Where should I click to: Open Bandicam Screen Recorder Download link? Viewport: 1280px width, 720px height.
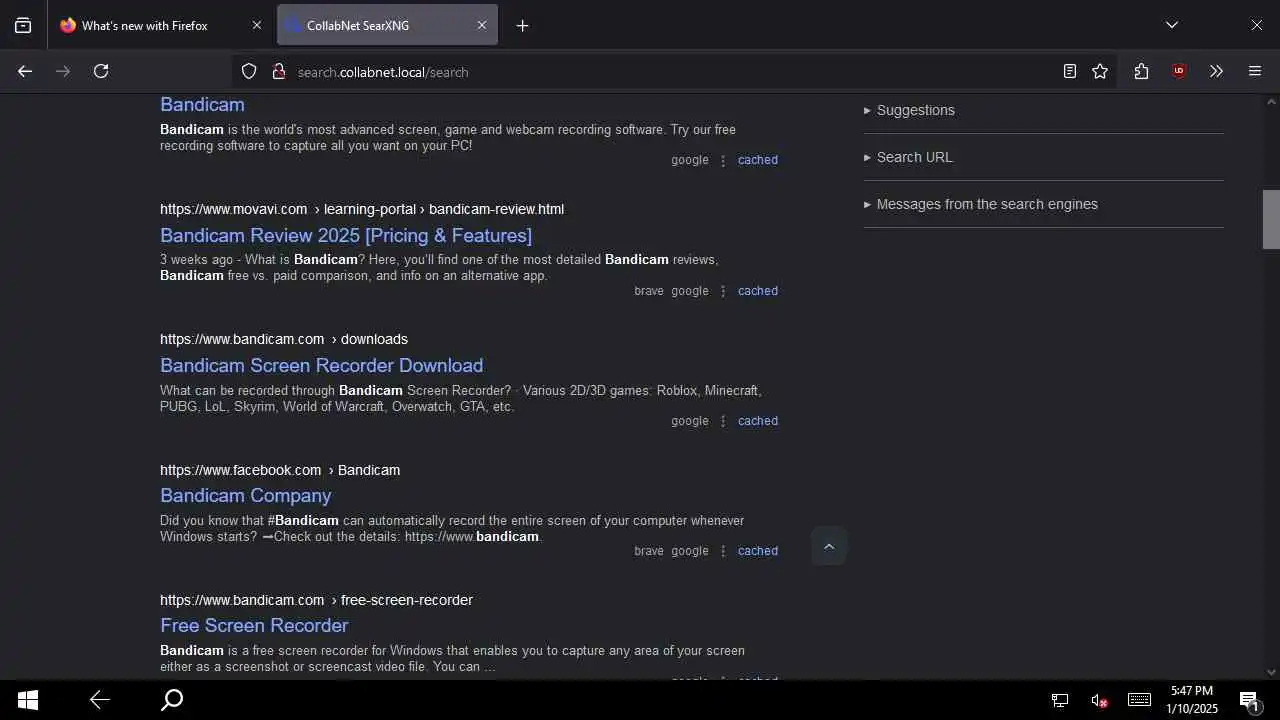tap(321, 365)
